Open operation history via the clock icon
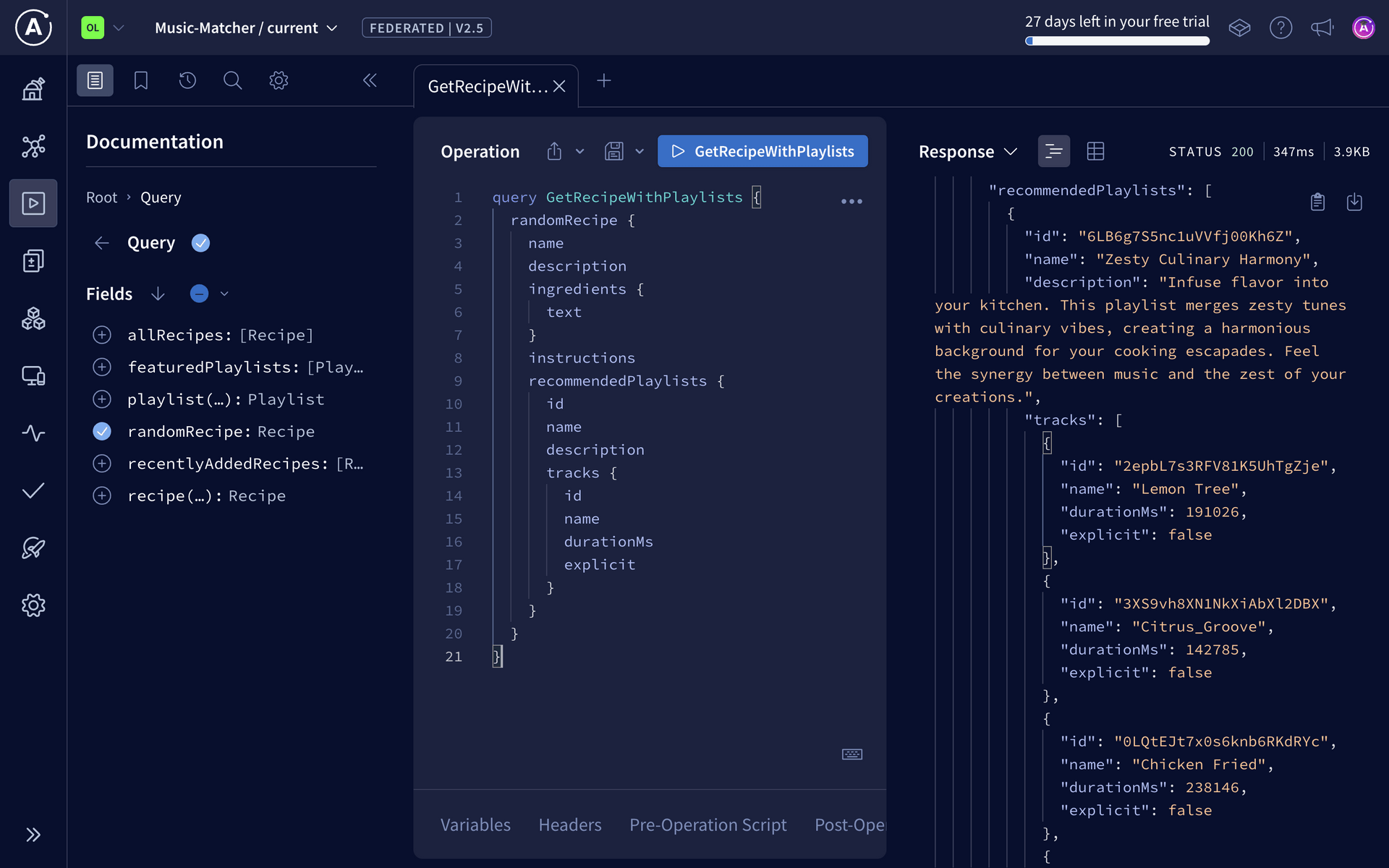Image resolution: width=1389 pixels, height=868 pixels. pyautogui.click(x=187, y=80)
